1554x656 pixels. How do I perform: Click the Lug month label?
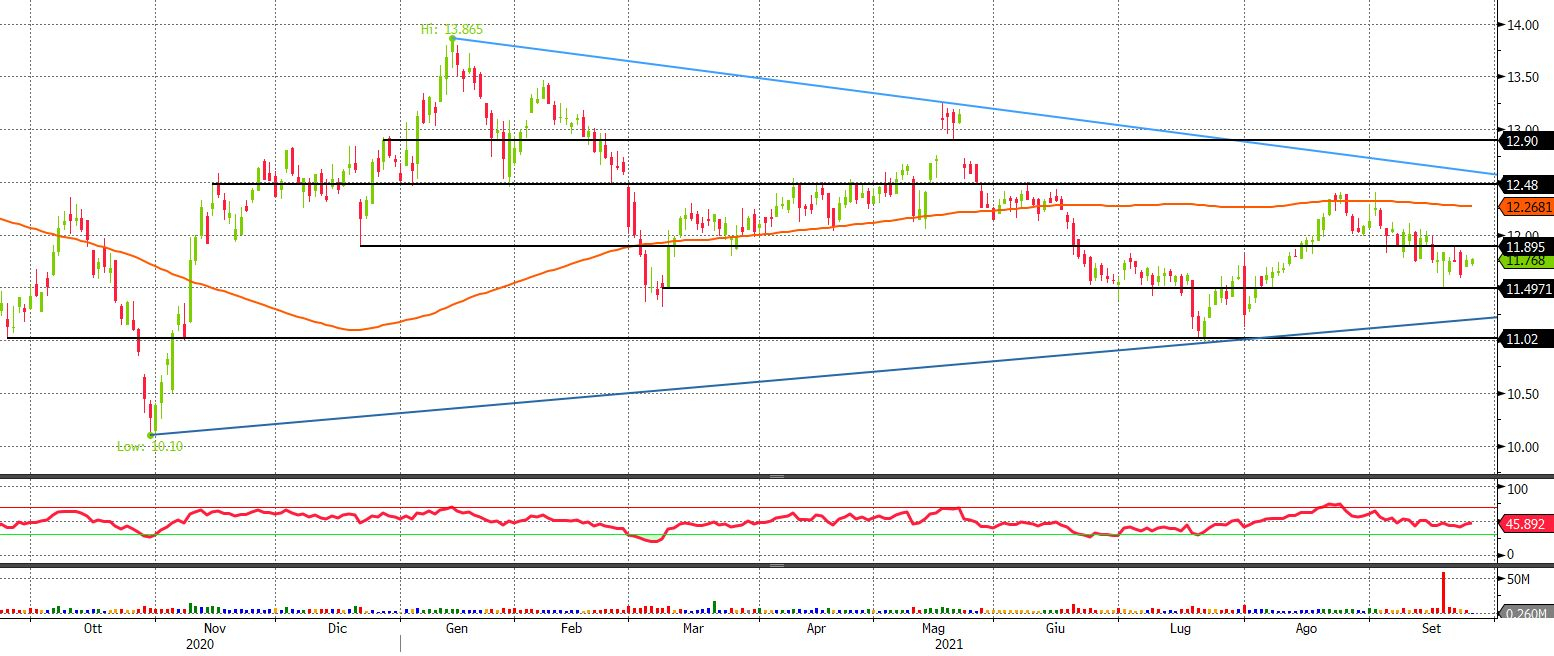click(1182, 629)
